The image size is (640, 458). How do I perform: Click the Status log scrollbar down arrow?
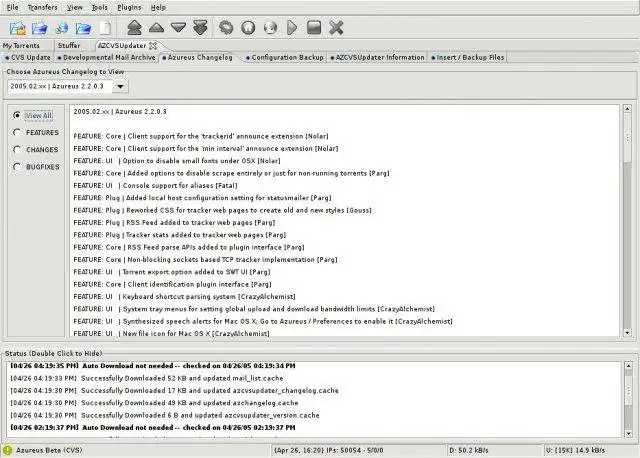point(629,434)
